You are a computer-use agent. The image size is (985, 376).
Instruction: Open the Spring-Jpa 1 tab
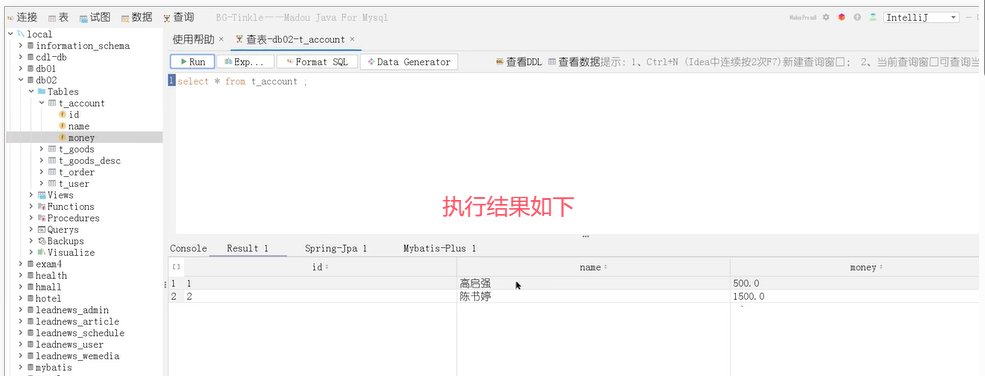(x=335, y=249)
